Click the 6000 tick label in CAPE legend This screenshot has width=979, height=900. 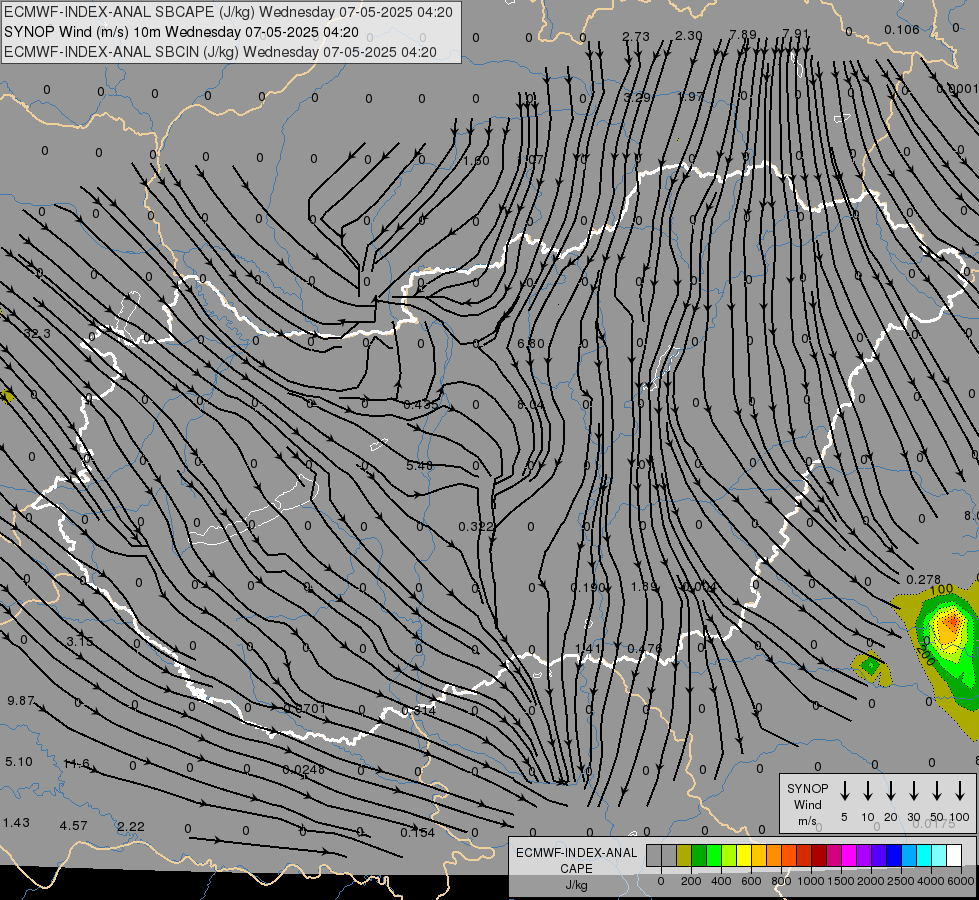(961, 881)
